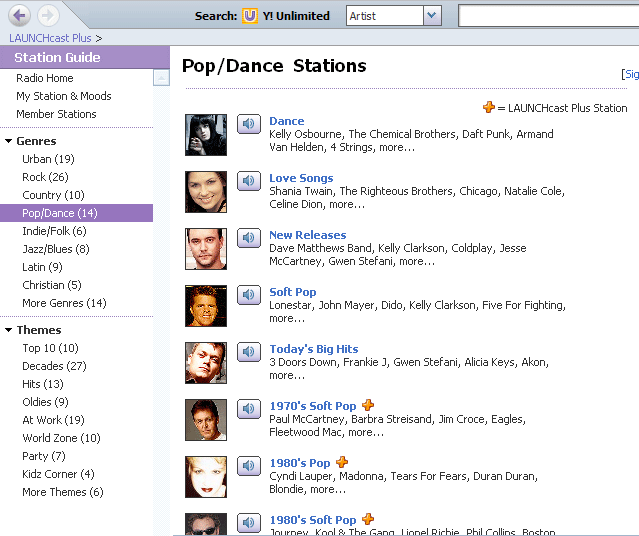Viewport: 639px width, 536px height.
Task: Play the Love Songs station speaker button
Action: [249, 181]
